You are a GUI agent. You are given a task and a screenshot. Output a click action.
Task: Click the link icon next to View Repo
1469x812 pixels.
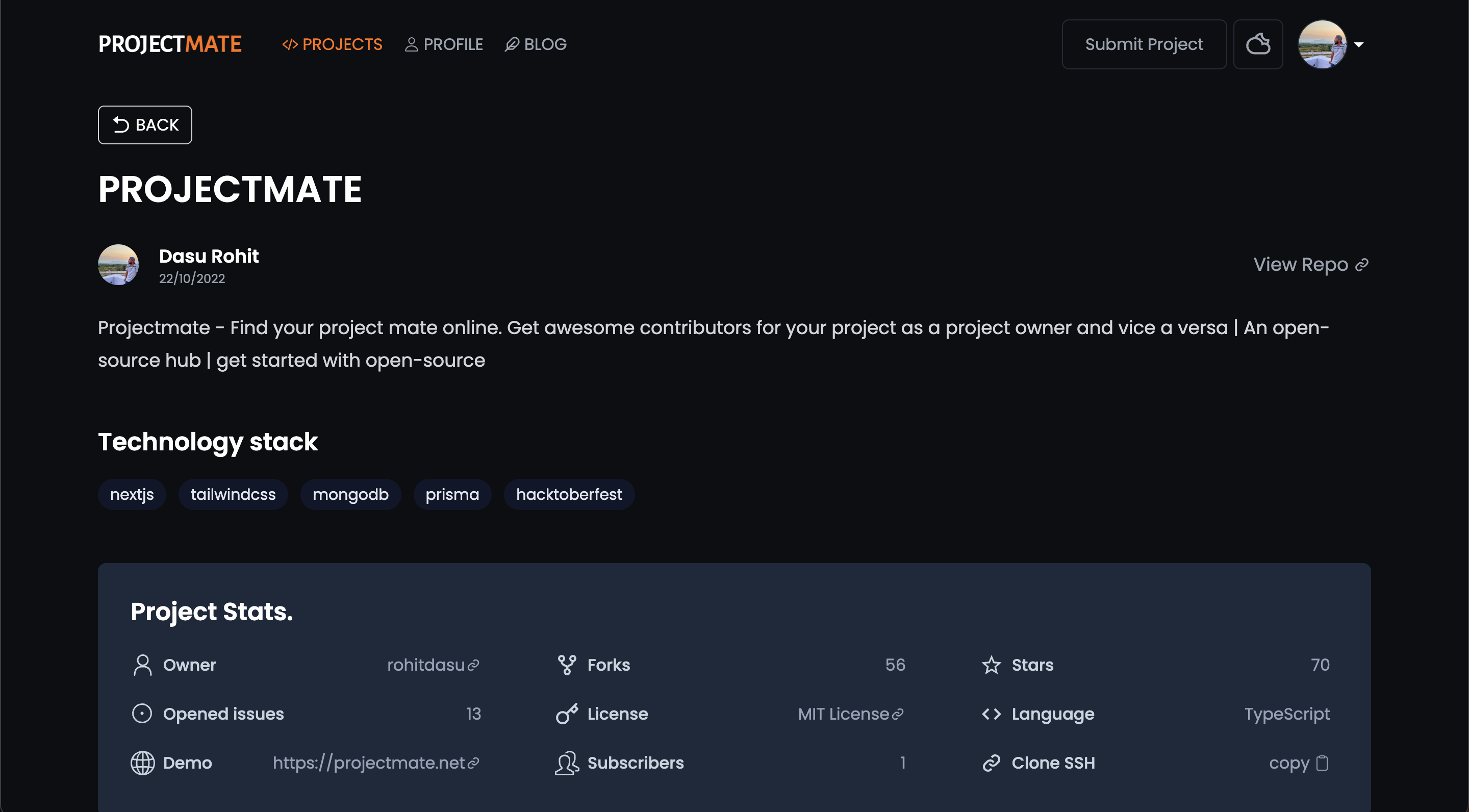pos(1362,265)
